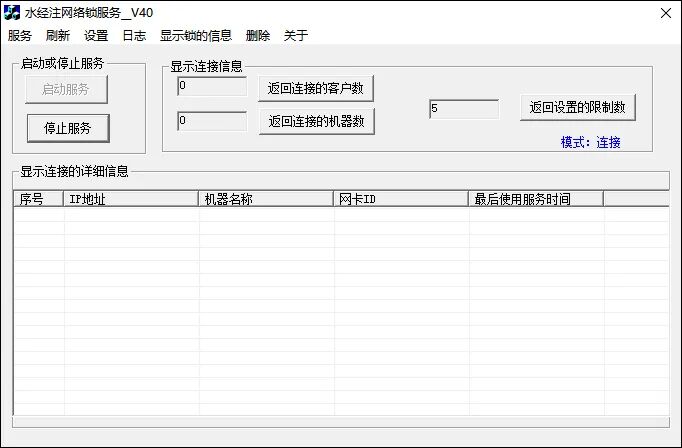Open the 刷新 menu

[x=58, y=36]
